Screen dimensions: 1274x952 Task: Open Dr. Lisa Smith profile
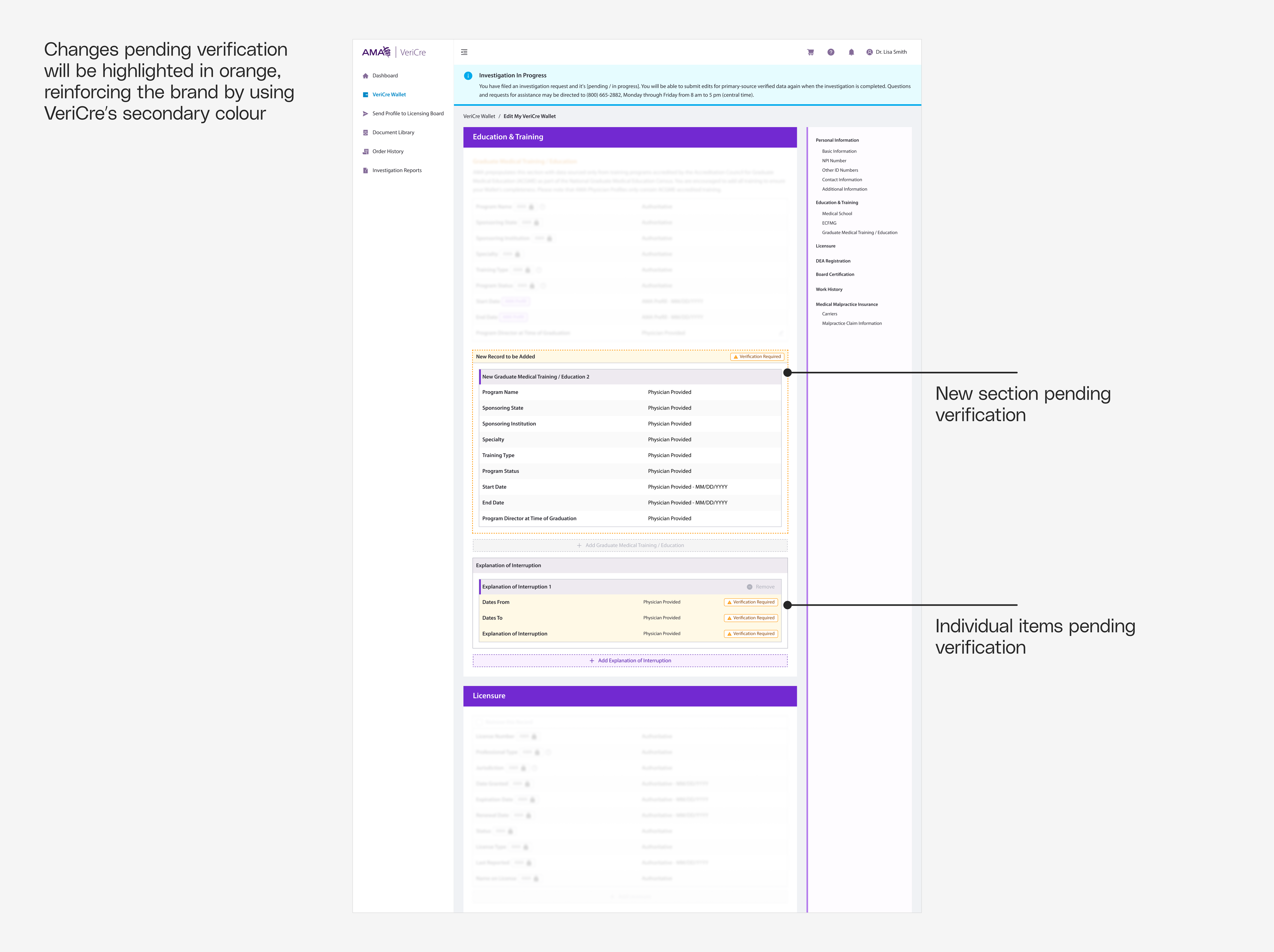point(887,52)
